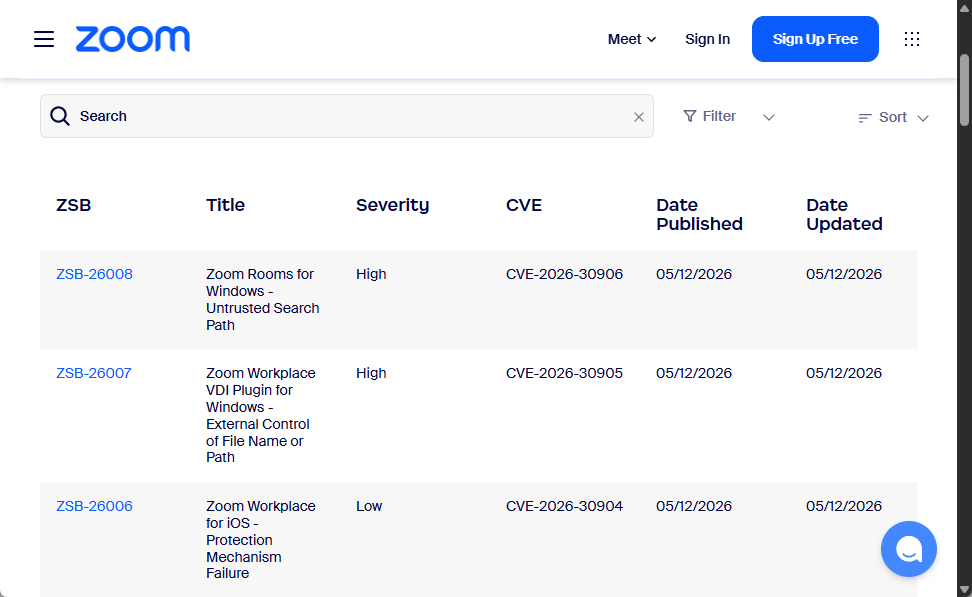Click the Severity column header

392,205
